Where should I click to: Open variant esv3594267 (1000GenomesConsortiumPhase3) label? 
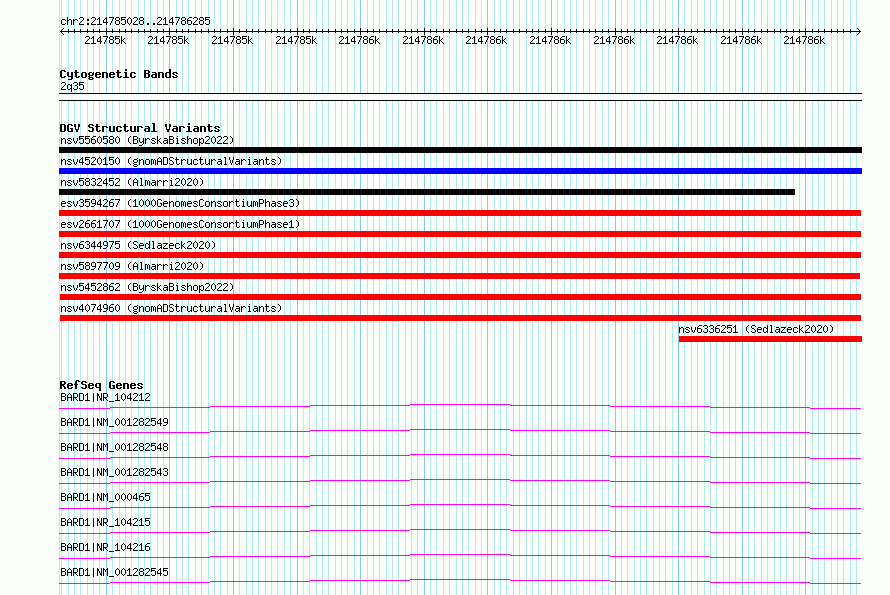pos(180,203)
